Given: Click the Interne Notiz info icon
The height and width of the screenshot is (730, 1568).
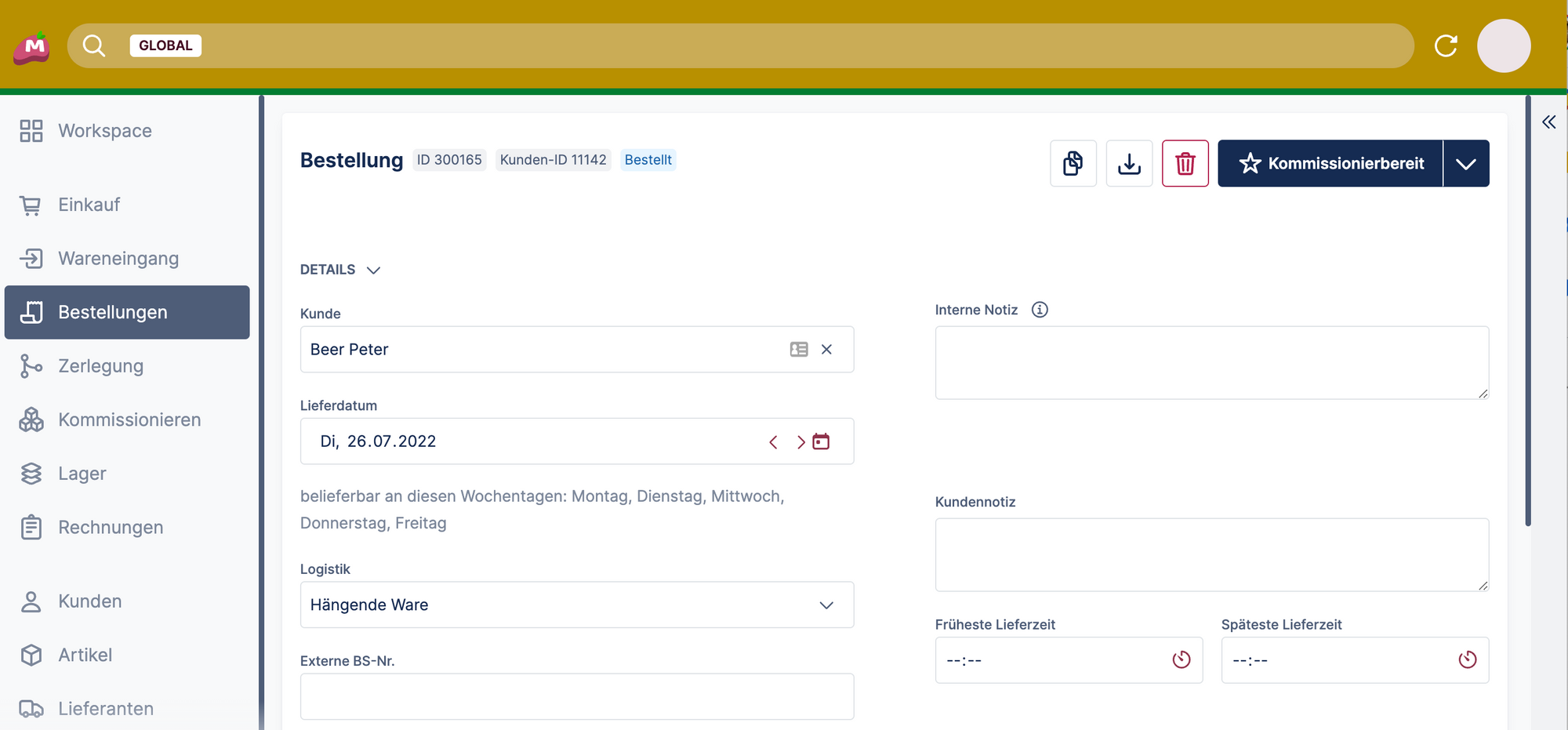Looking at the screenshot, I should (1040, 310).
